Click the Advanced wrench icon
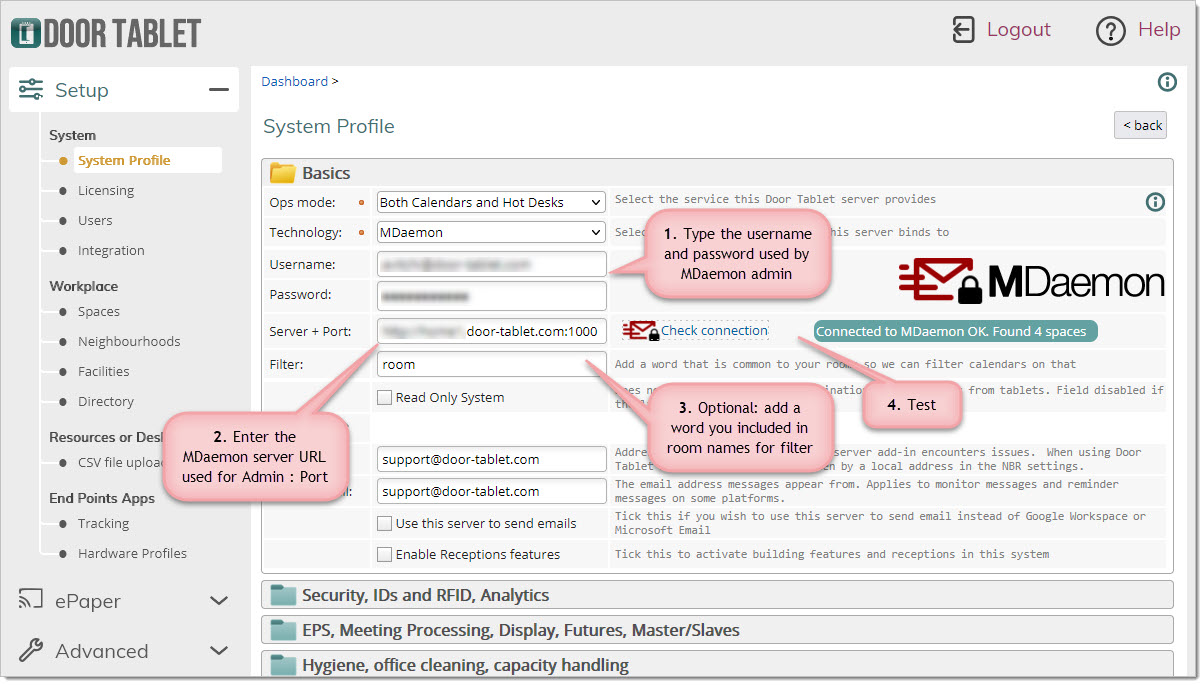Viewport: 1204px width, 685px height. pos(31,651)
